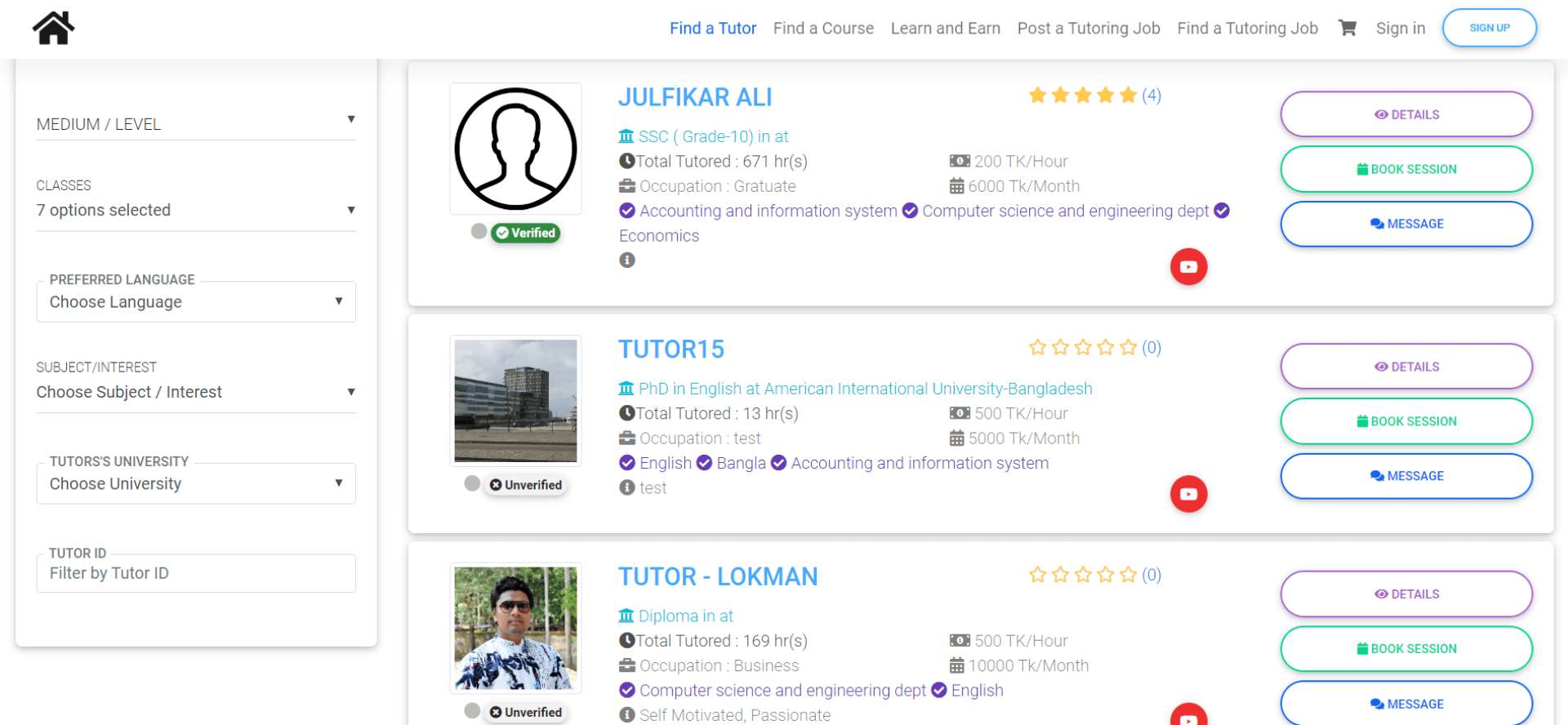Open the shopping cart icon

[1347, 28]
